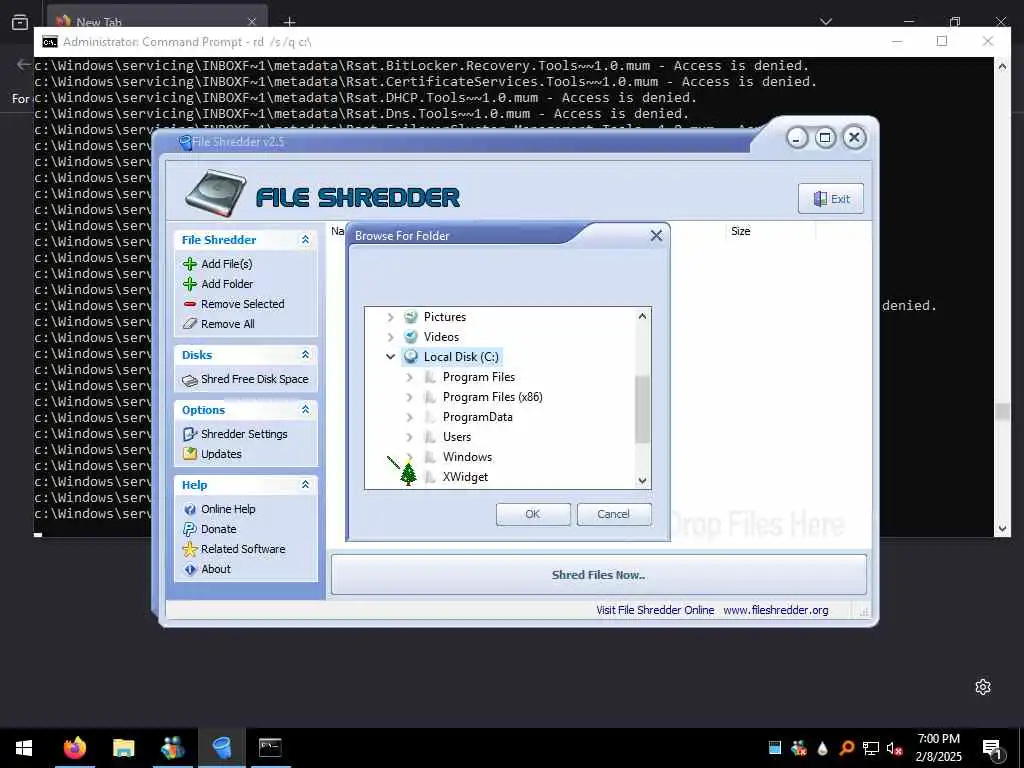Click the browser settings gear icon
Viewport: 1024px width, 768px height.
coord(983,687)
